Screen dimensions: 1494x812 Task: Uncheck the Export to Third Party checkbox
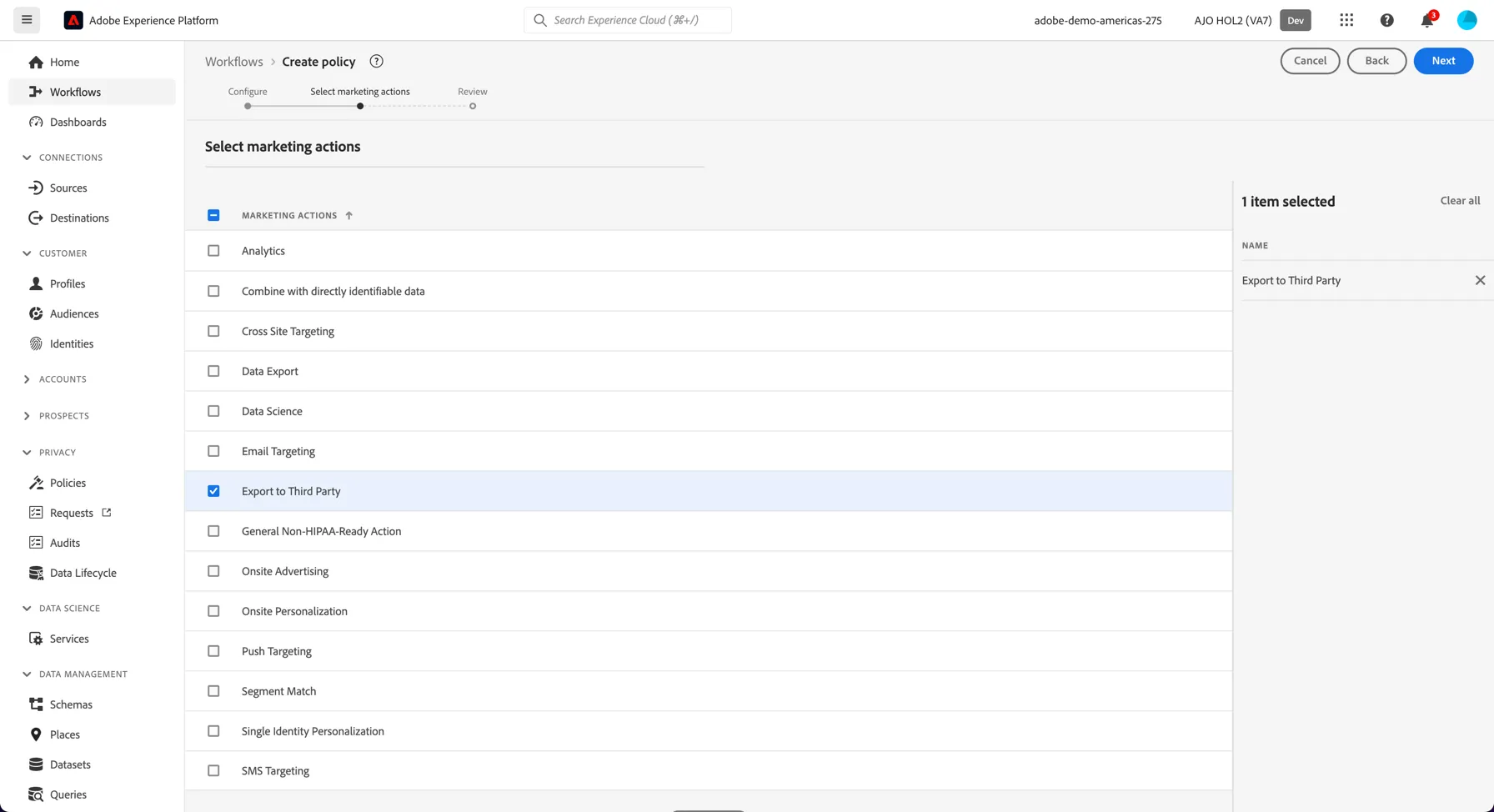point(213,491)
